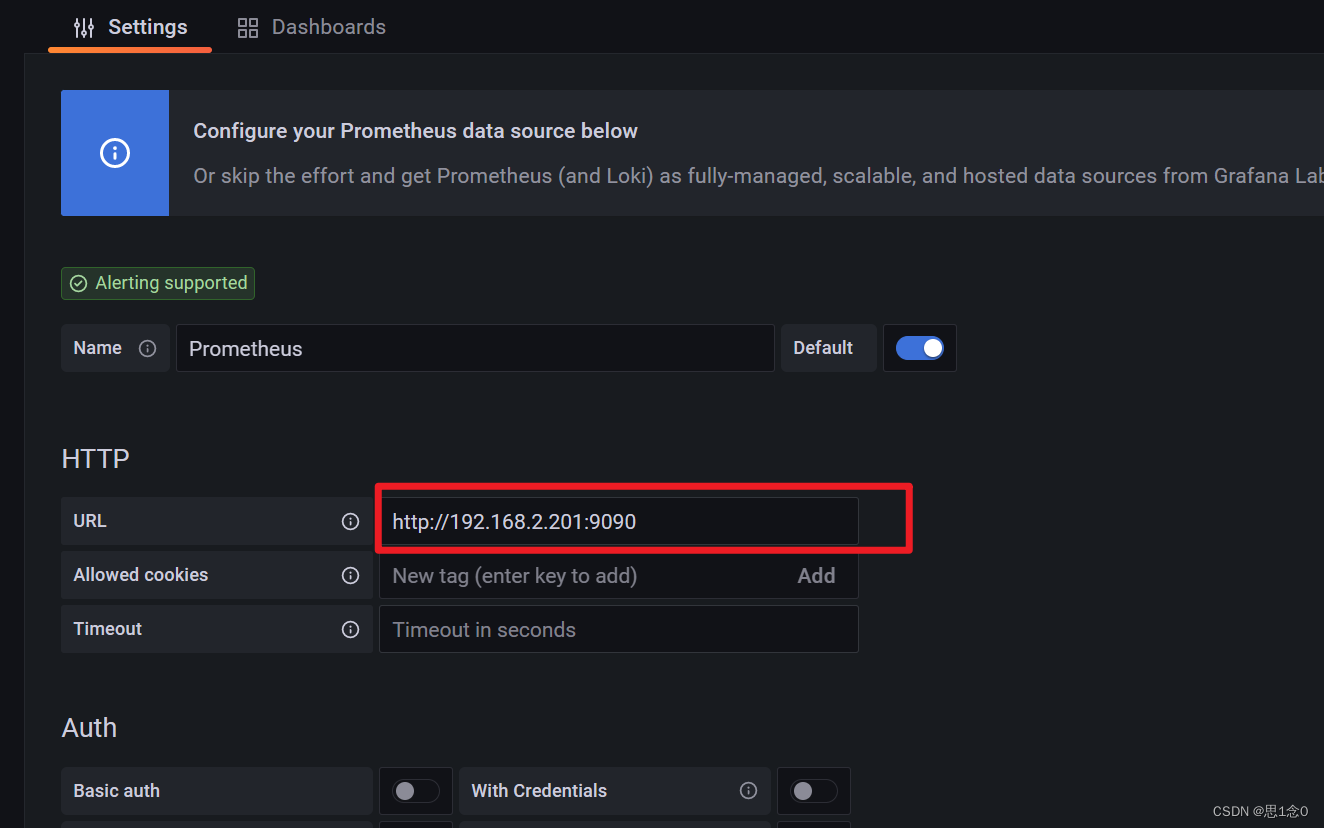
Task: Edit the Name field containing Prometheus
Action: [x=475, y=348]
